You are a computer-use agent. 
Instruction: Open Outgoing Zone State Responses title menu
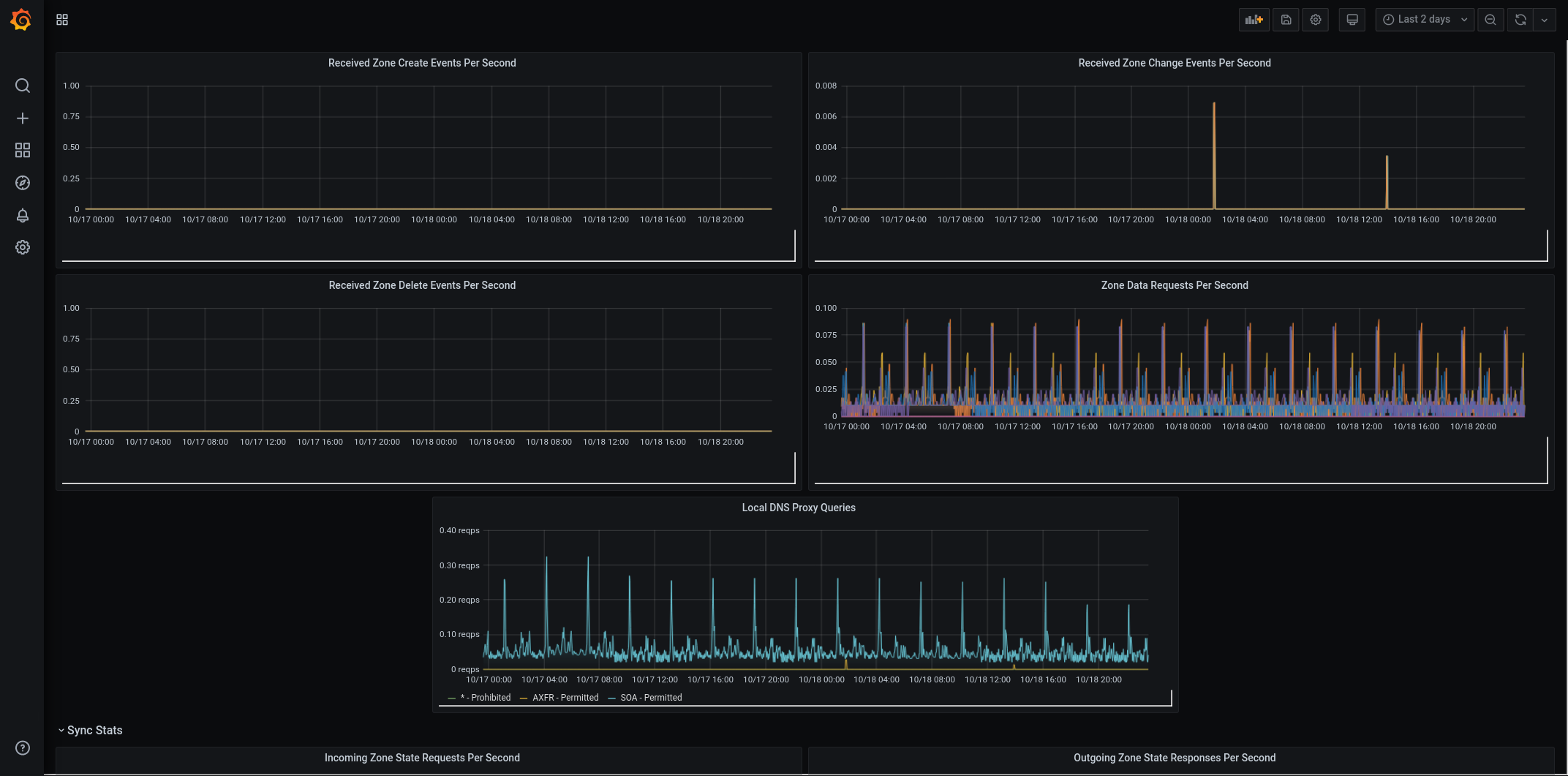tap(1175, 758)
